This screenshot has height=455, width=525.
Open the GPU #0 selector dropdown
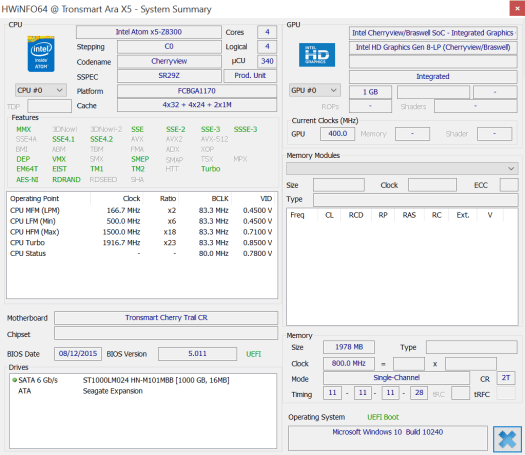[x=314, y=90]
